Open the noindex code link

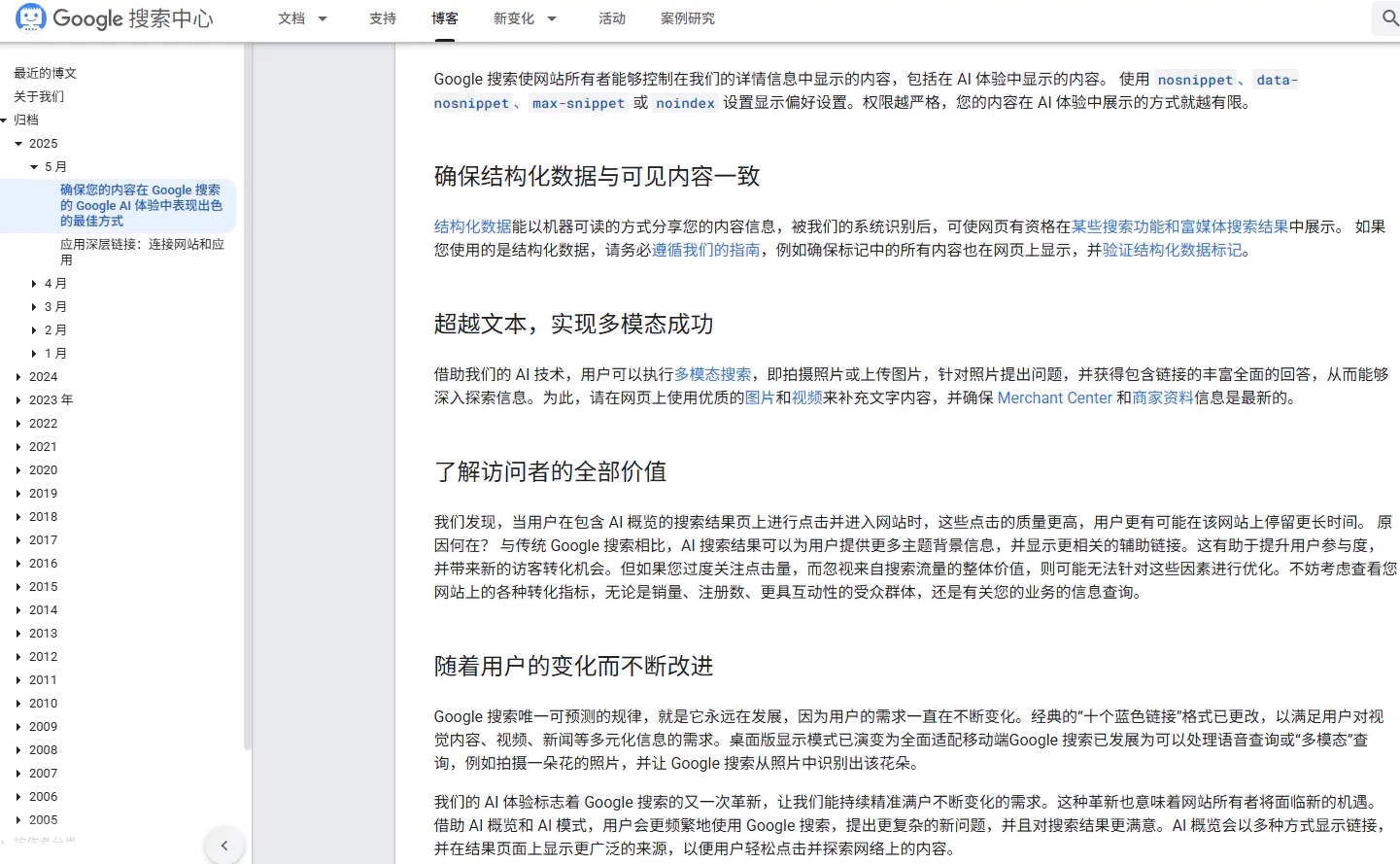click(x=685, y=103)
